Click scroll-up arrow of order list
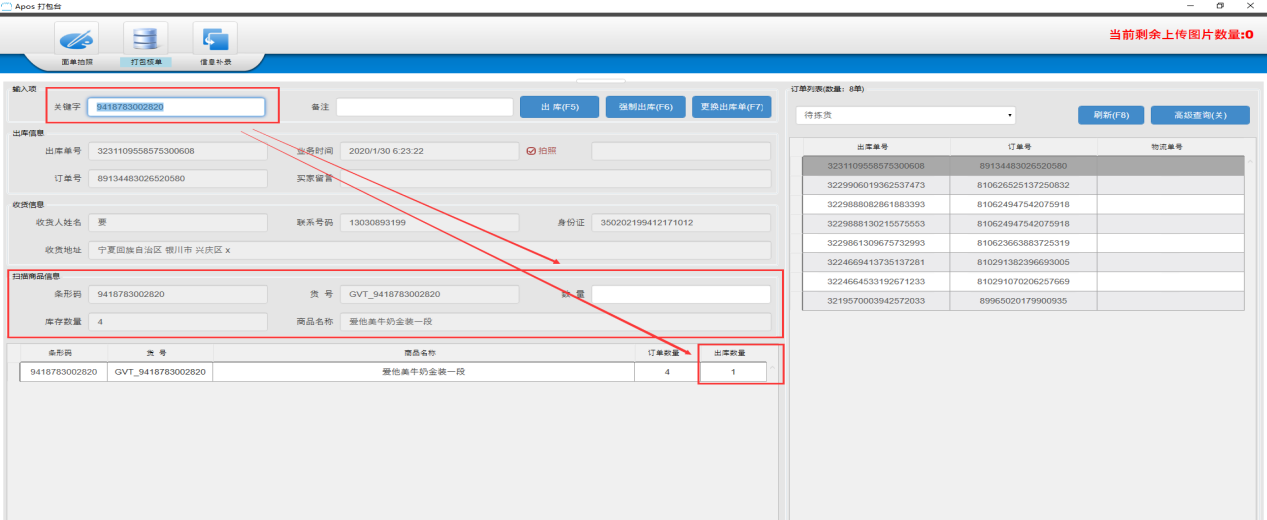The height and width of the screenshot is (520, 1267). tap(1249, 162)
